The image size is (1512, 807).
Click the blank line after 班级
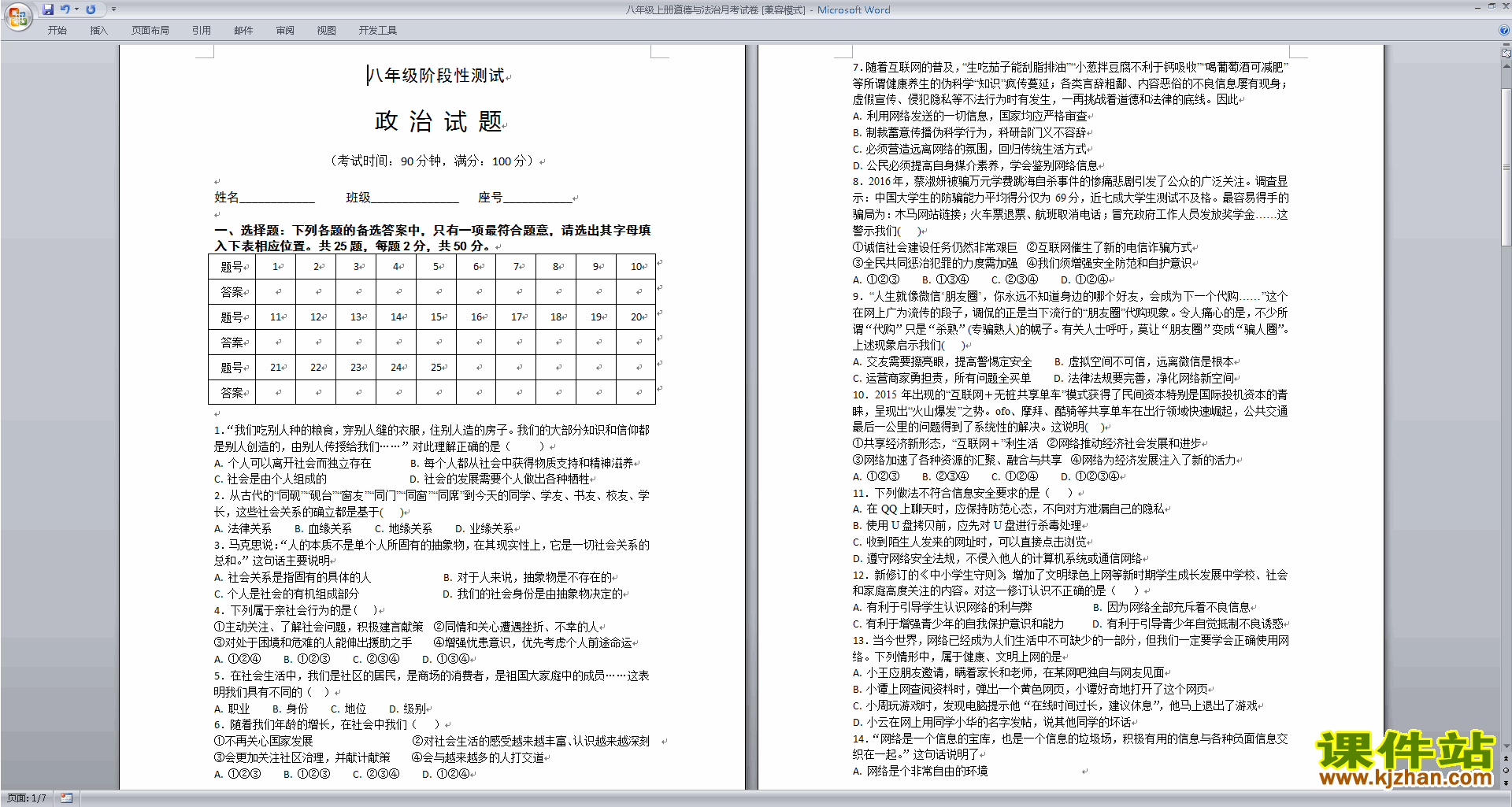click(x=415, y=198)
